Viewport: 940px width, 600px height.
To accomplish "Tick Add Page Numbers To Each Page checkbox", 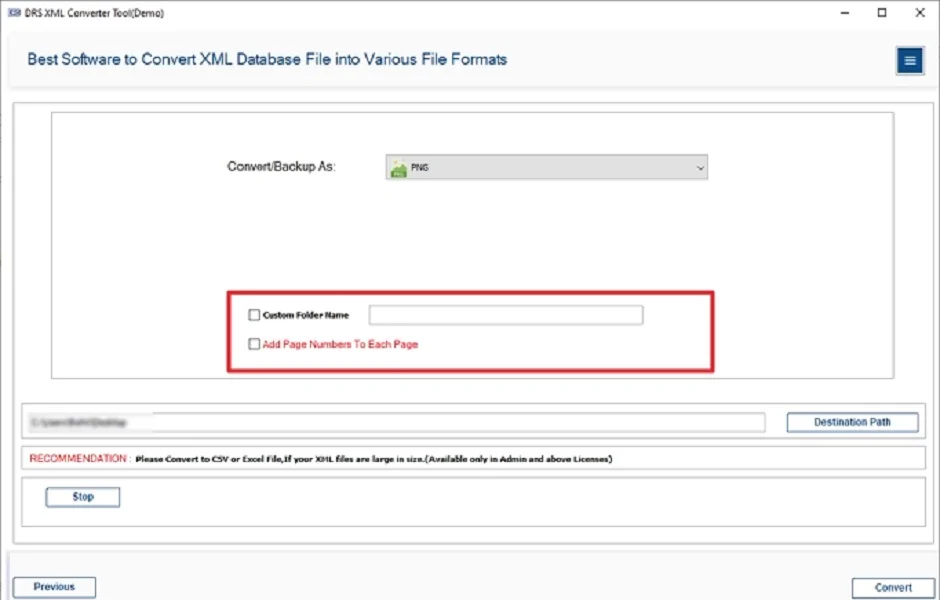I will (x=254, y=344).
